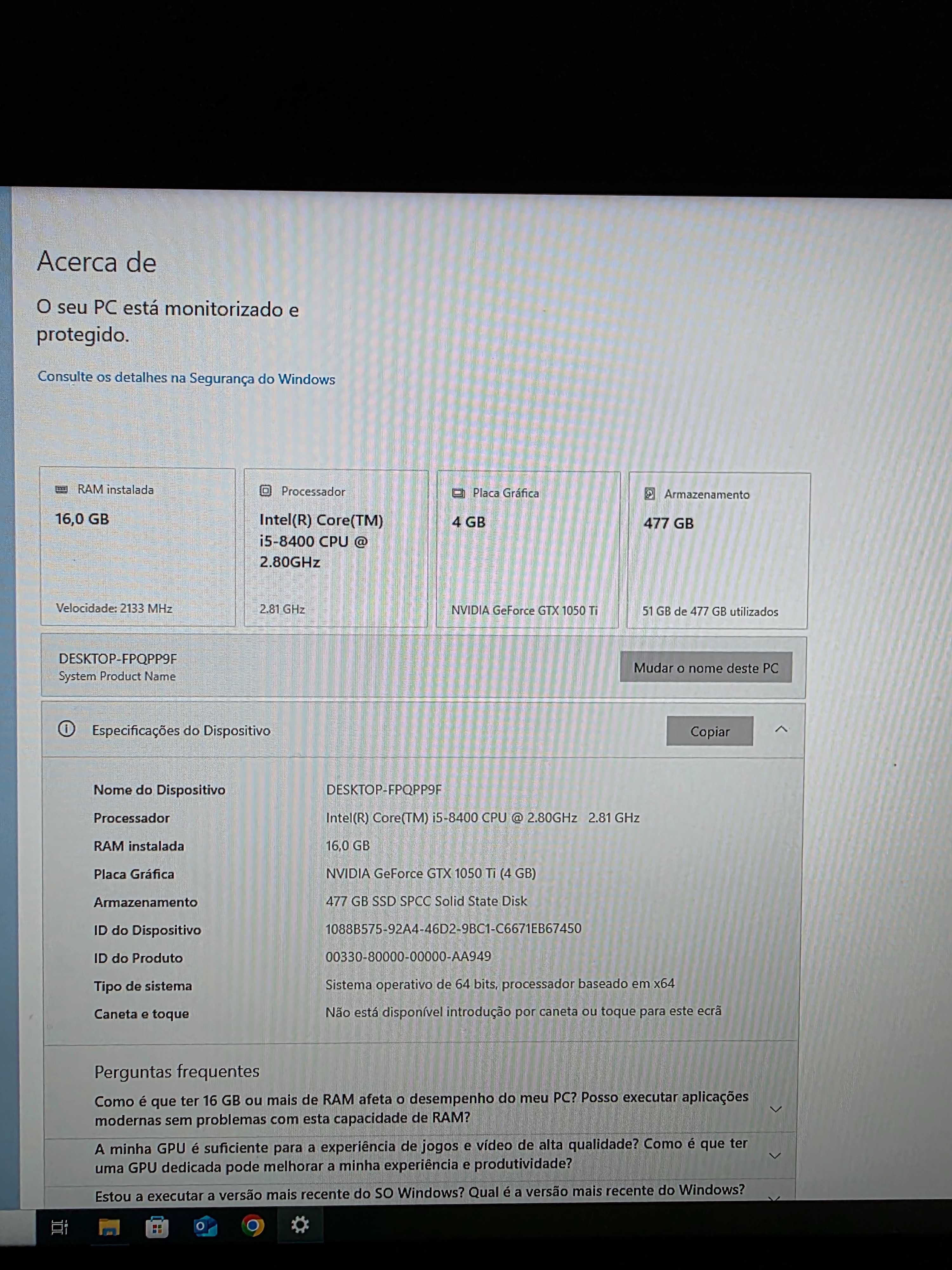Click the Perguntas frequentes heading

click(177, 1071)
